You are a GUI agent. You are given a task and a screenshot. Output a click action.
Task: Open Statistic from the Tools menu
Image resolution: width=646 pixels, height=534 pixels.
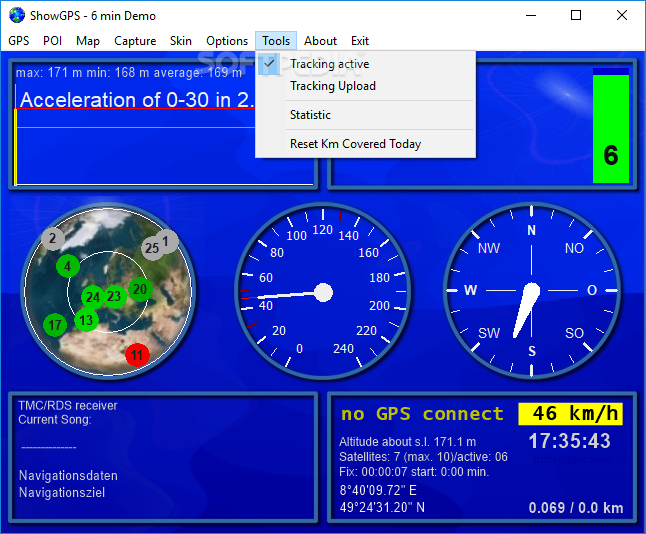click(365, 115)
